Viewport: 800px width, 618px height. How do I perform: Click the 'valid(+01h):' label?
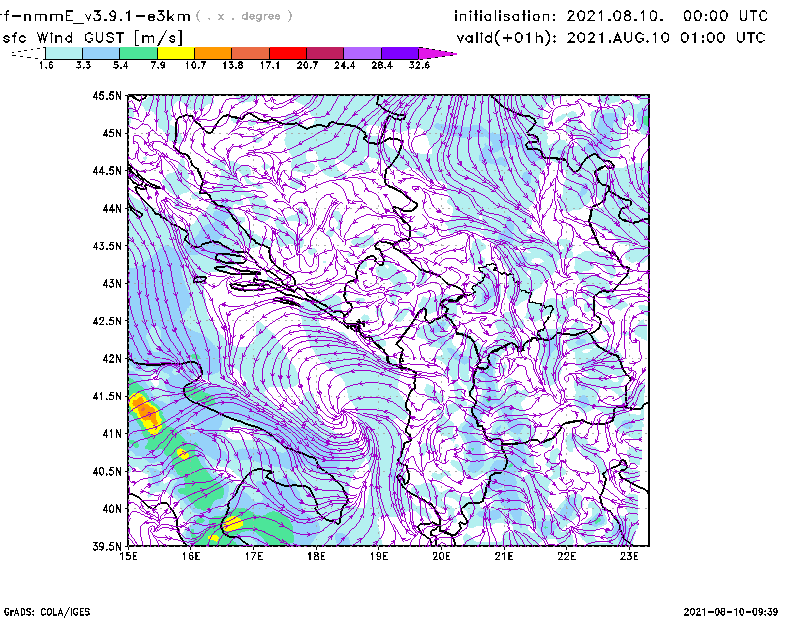pyautogui.click(x=507, y=38)
